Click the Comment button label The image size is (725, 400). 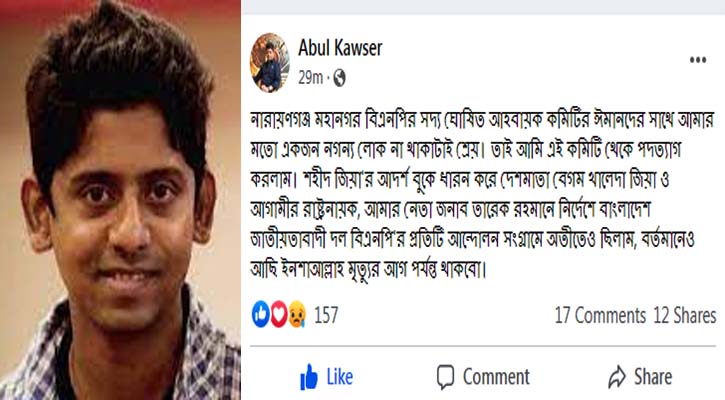coord(496,377)
